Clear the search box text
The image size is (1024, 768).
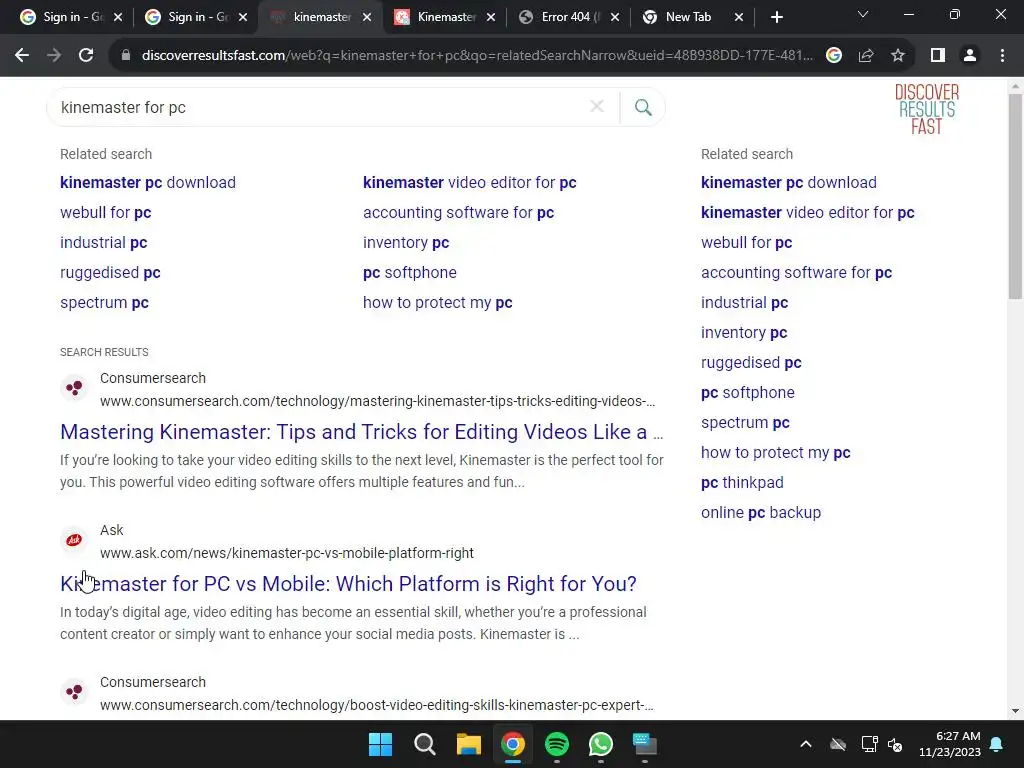[x=597, y=106]
